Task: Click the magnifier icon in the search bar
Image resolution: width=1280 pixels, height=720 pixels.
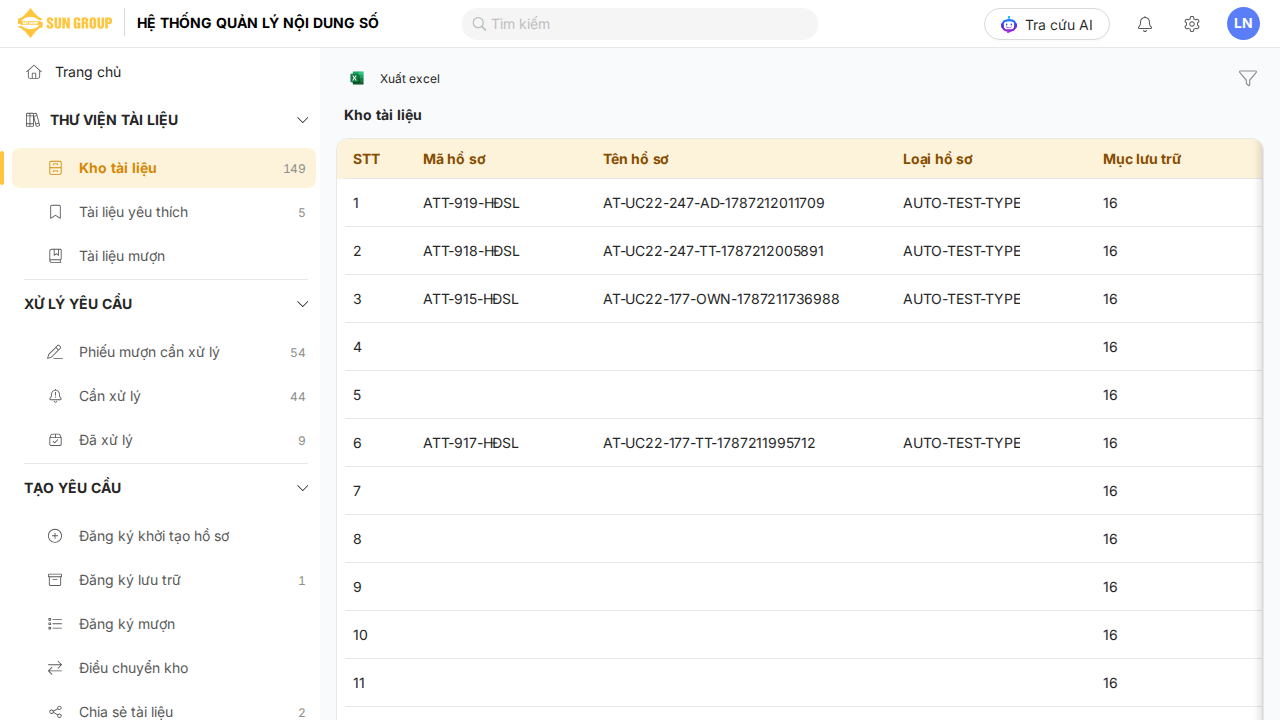Action: pyautogui.click(x=479, y=24)
